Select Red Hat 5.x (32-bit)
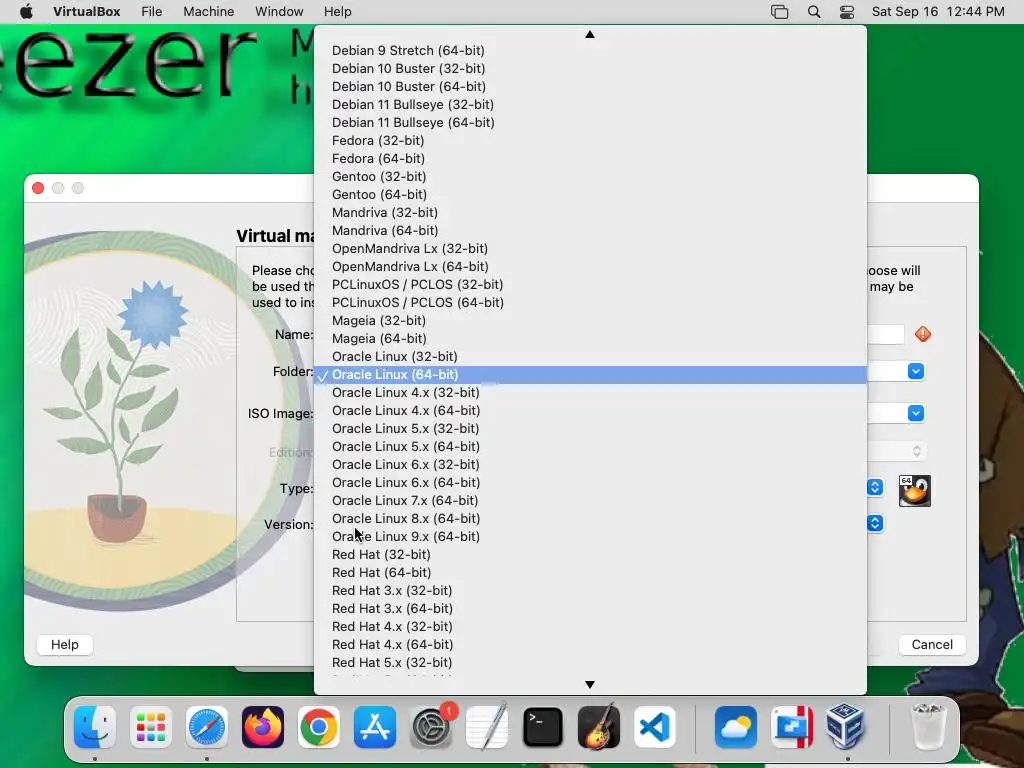Image resolution: width=1024 pixels, height=768 pixels. (x=590, y=663)
